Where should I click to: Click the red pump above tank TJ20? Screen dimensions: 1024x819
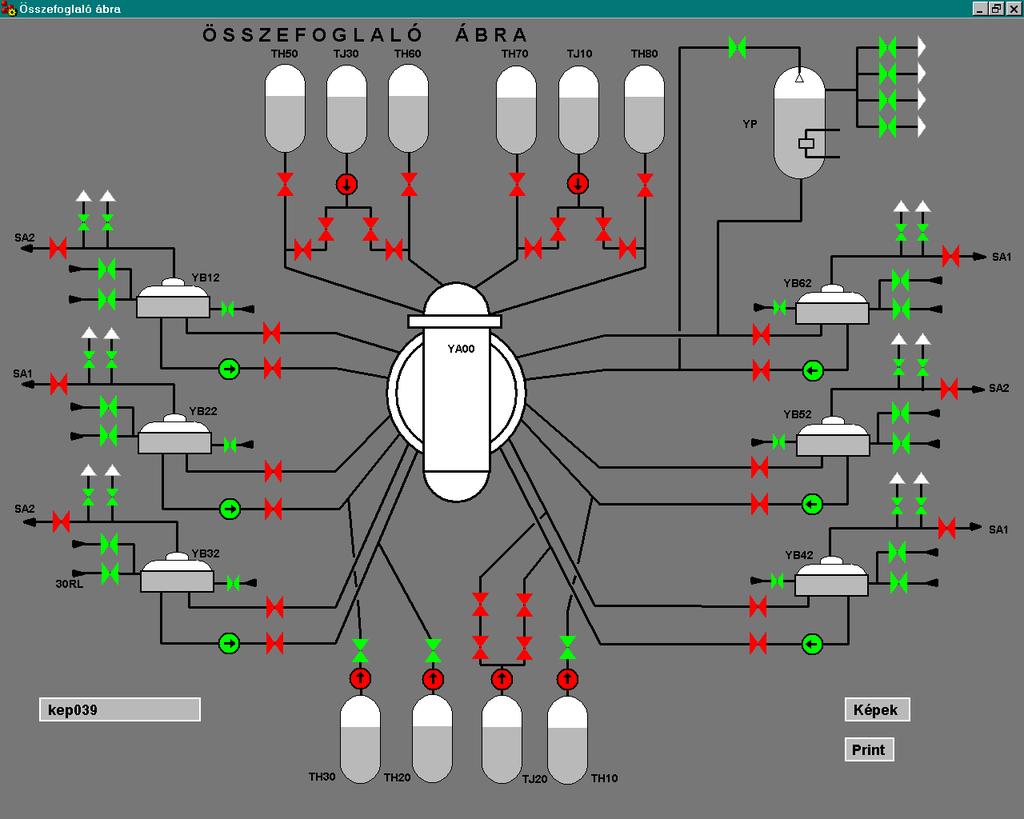[x=502, y=679]
